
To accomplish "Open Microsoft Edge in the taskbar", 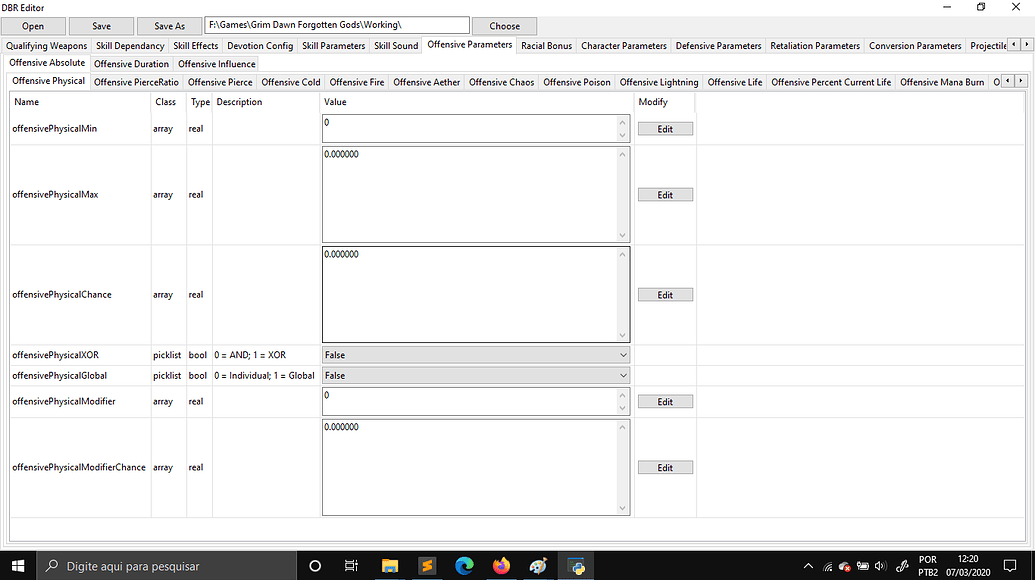I will 464,566.
